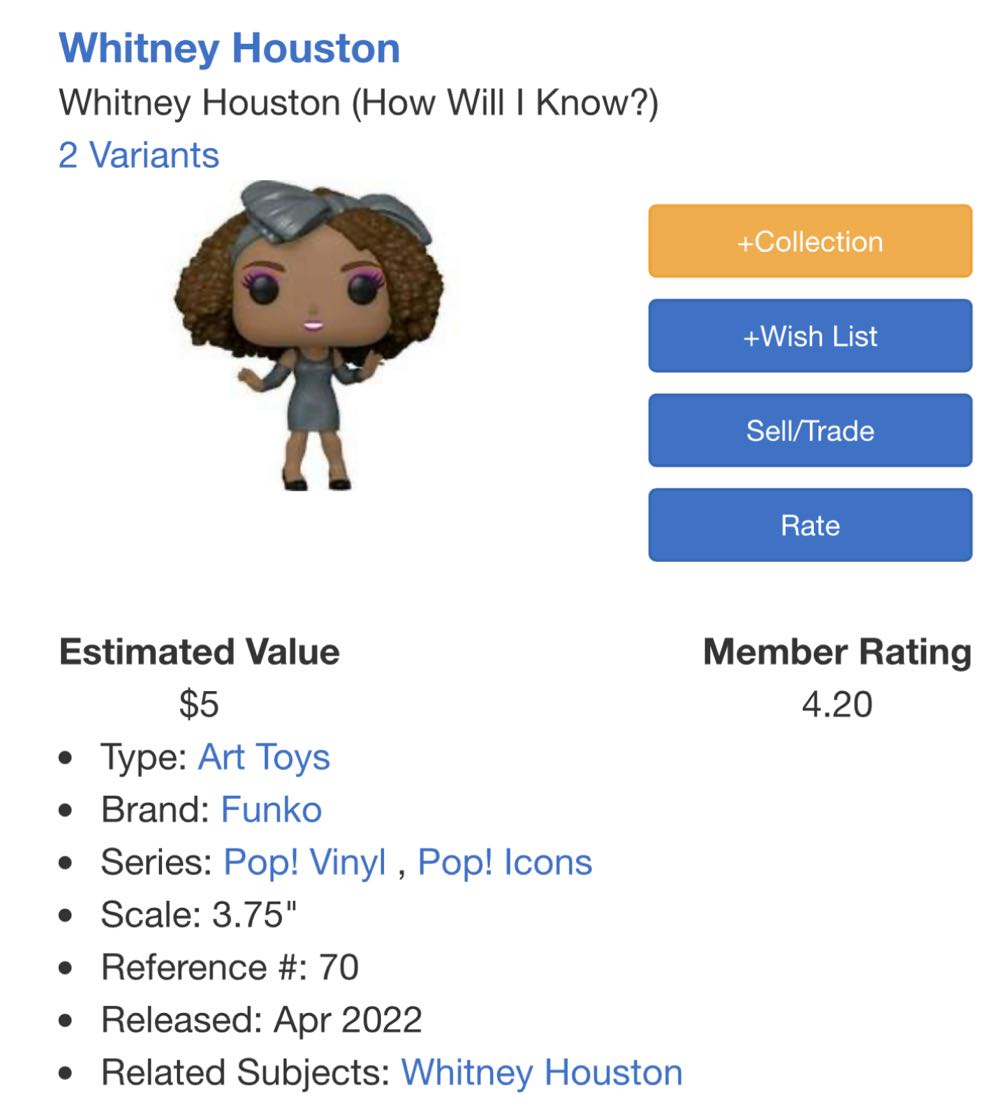Open the Pop! Icons series link
This screenshot has height=1112, width=1000.
click(504, 860)
